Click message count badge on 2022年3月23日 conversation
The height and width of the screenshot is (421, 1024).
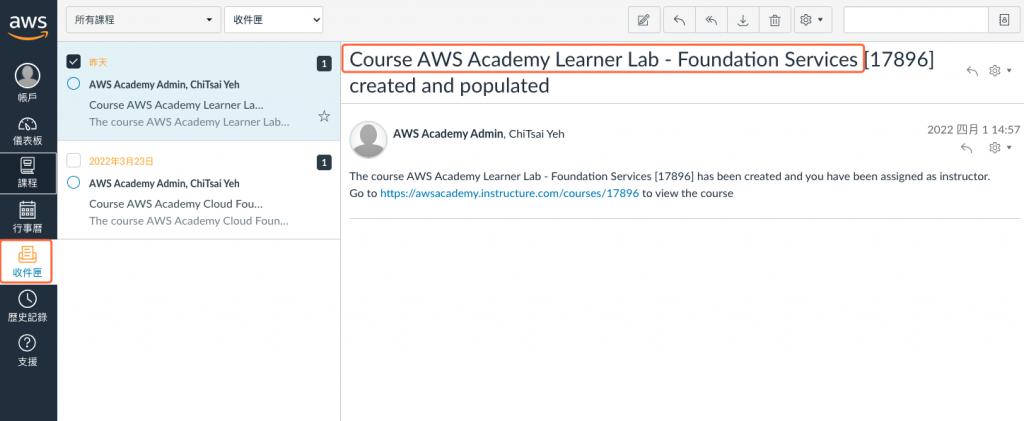324,162
